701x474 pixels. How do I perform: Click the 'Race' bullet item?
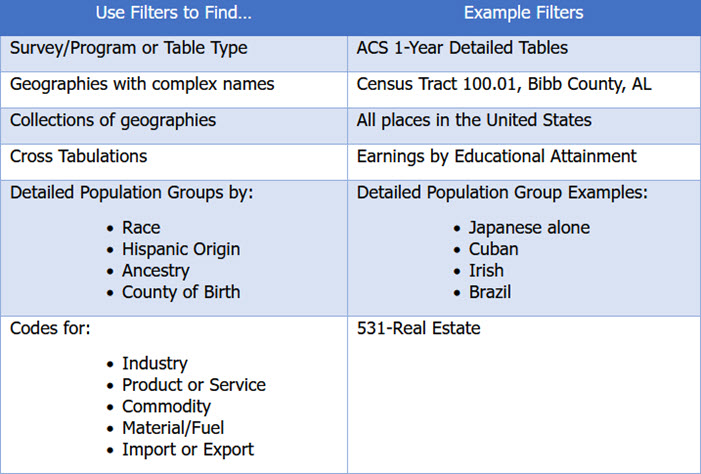pos(141,228)
